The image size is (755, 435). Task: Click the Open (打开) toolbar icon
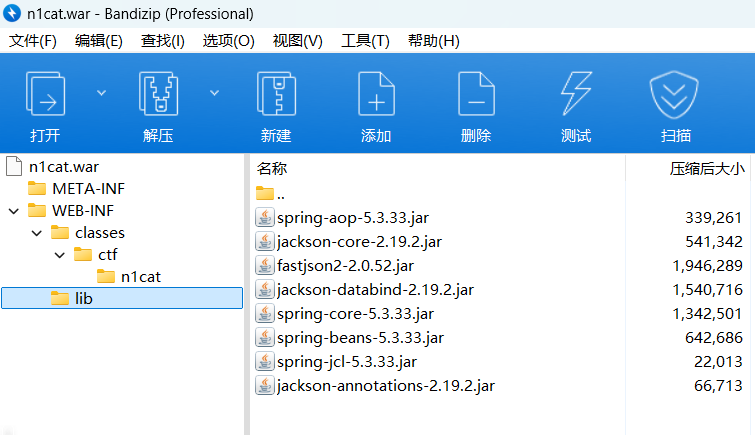45,96
